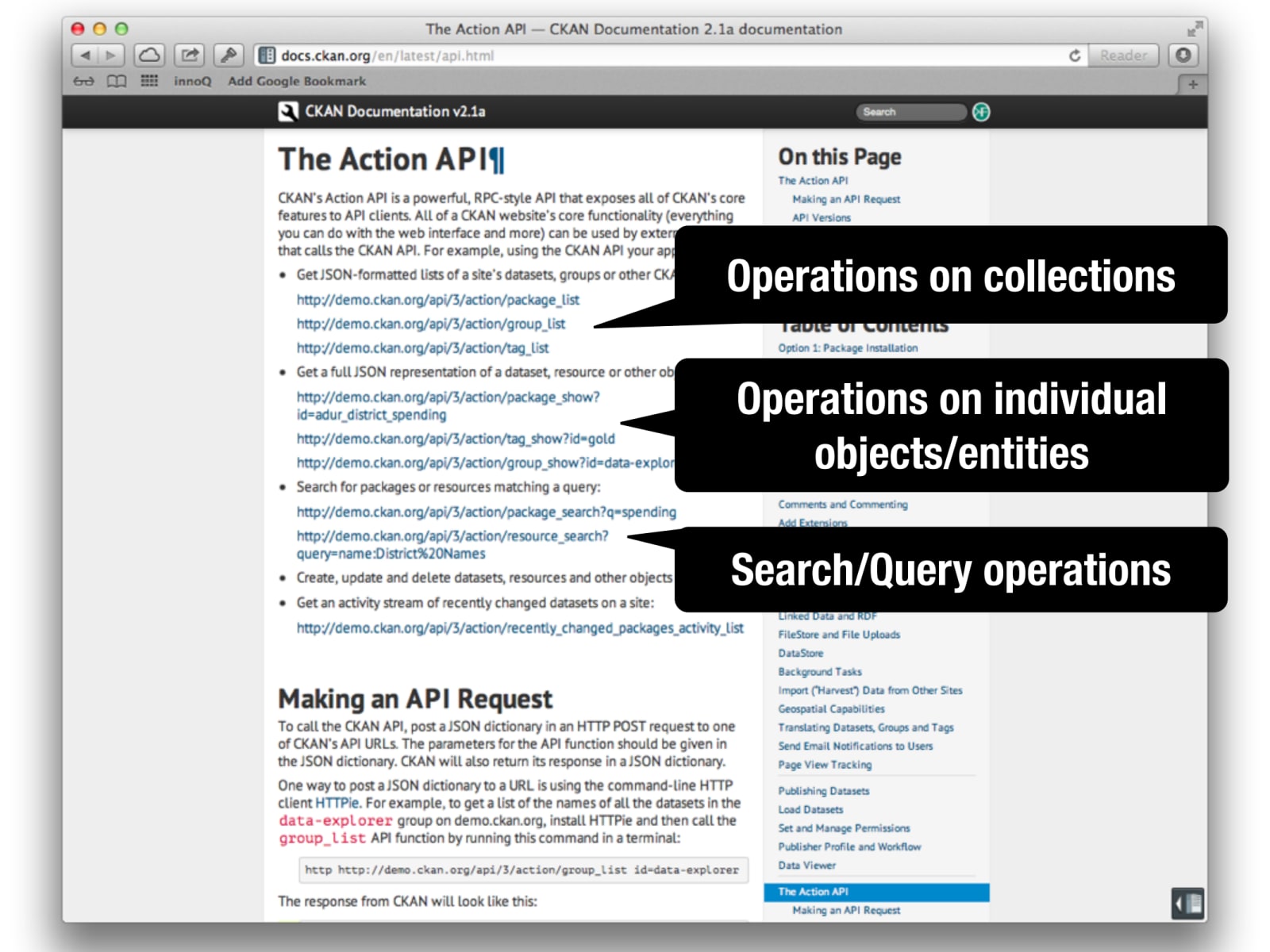The width and height of the screenshot is (1270, 952).
Task: Open the tag_list API link
Action: tap(422, 347)
